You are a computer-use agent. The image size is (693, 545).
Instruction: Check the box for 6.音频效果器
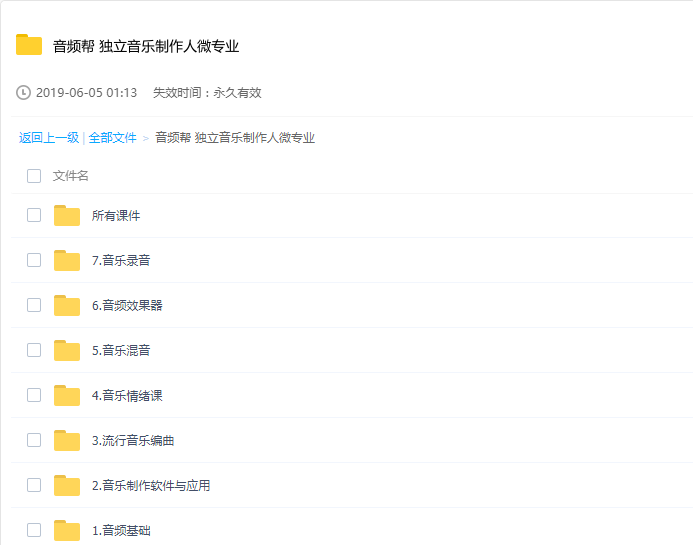[x=34, y=305]
